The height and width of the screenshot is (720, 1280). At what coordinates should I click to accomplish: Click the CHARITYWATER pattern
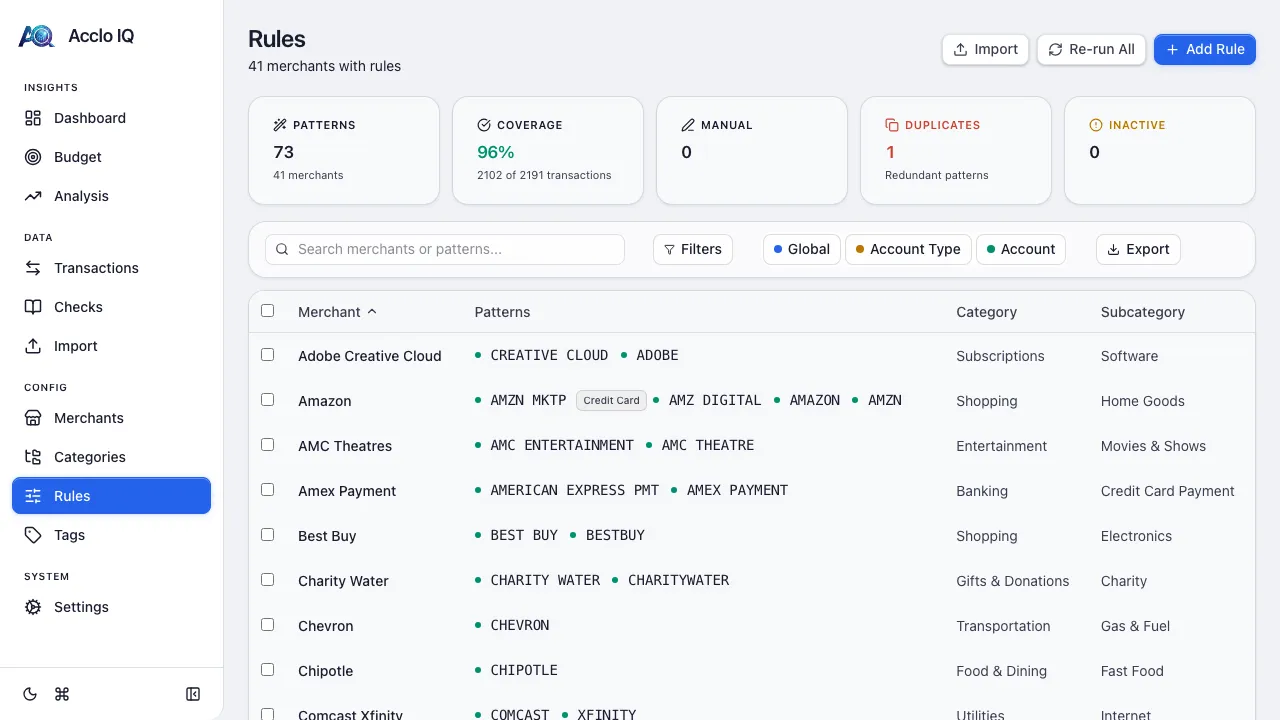click(678, 580)
